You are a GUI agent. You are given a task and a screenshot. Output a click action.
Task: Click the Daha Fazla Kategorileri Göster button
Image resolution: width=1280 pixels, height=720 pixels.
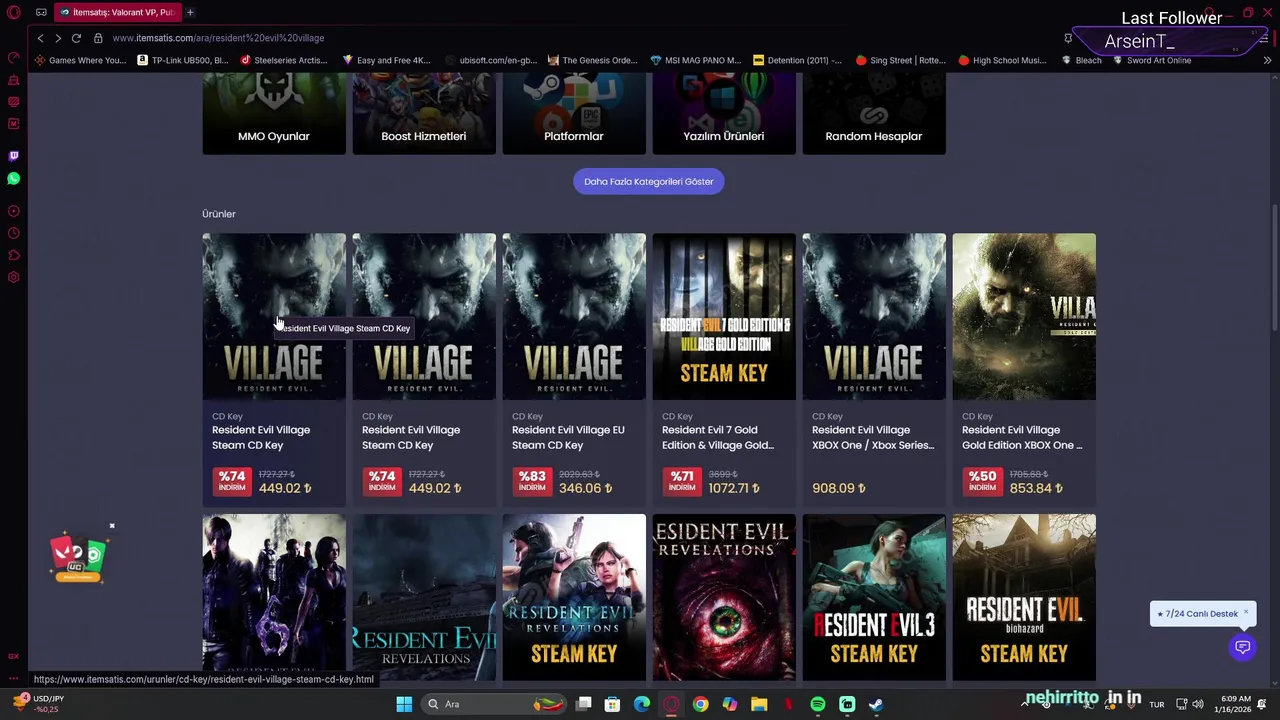click(x=649, y=182)
